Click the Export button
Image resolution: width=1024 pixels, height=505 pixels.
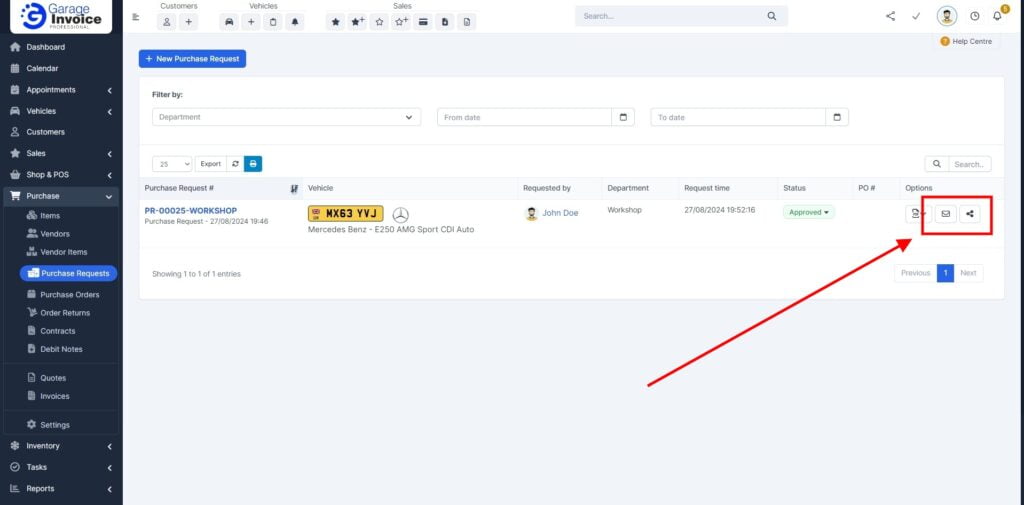(x=210, y=164)
